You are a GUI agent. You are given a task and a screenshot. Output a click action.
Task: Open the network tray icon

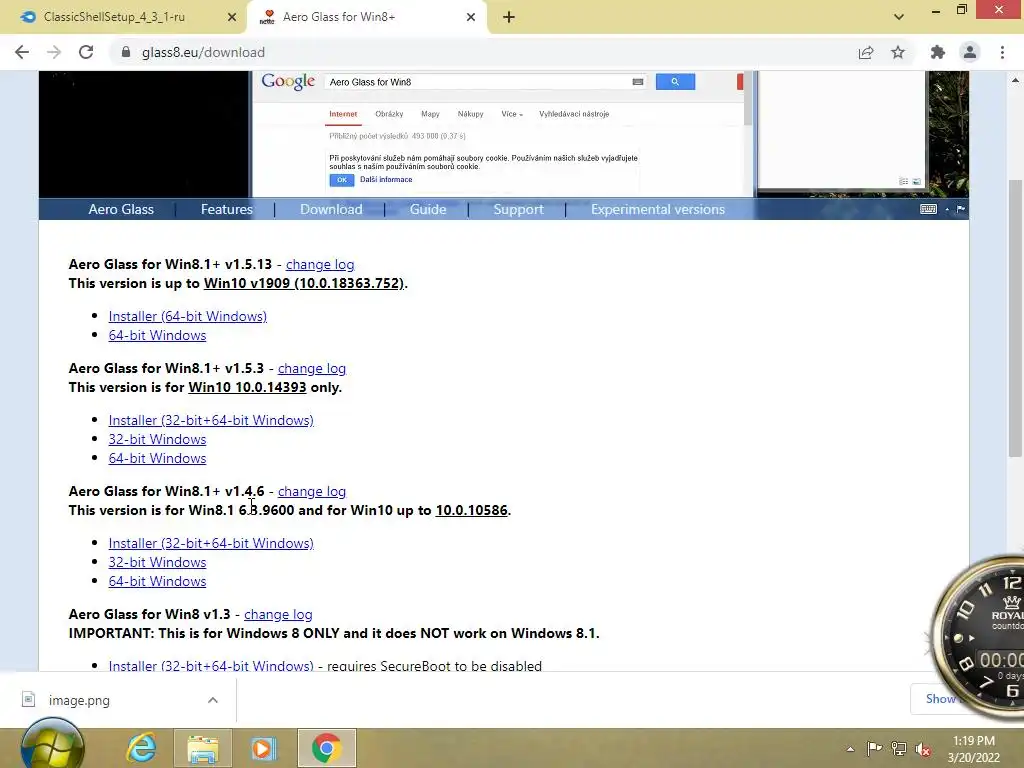pyautogui.click(x=899, y=748)
